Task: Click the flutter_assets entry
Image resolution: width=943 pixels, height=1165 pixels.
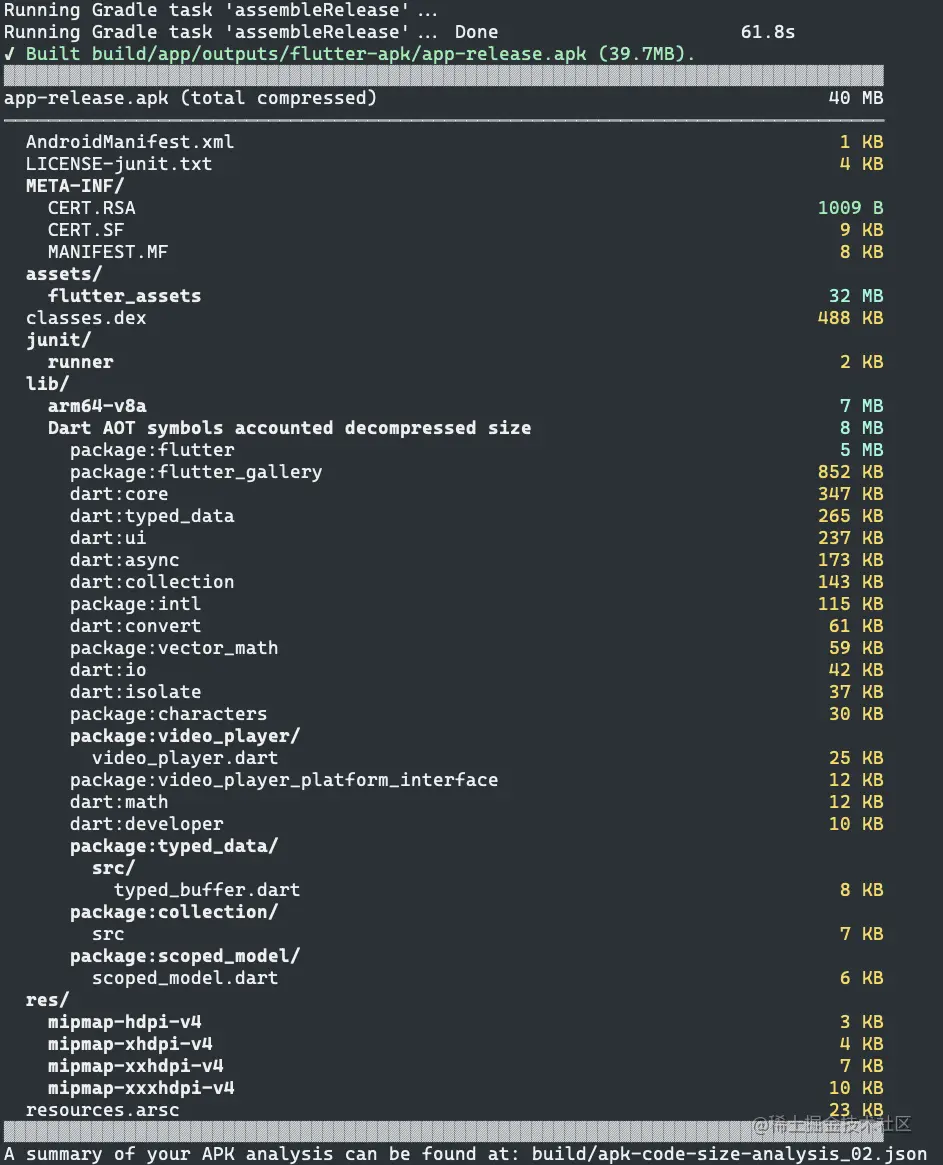Action: click(124, 296)
